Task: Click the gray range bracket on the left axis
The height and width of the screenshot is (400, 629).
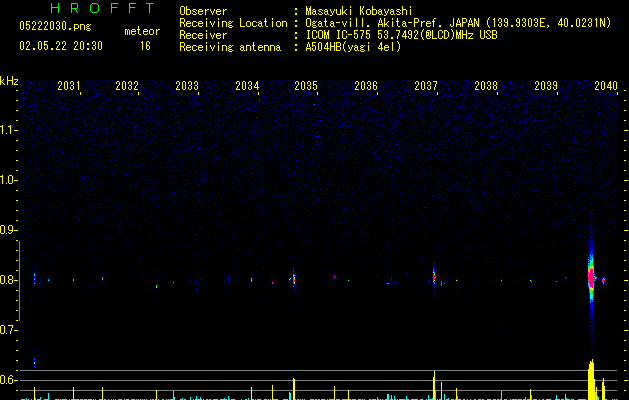Action: point(19,280)
